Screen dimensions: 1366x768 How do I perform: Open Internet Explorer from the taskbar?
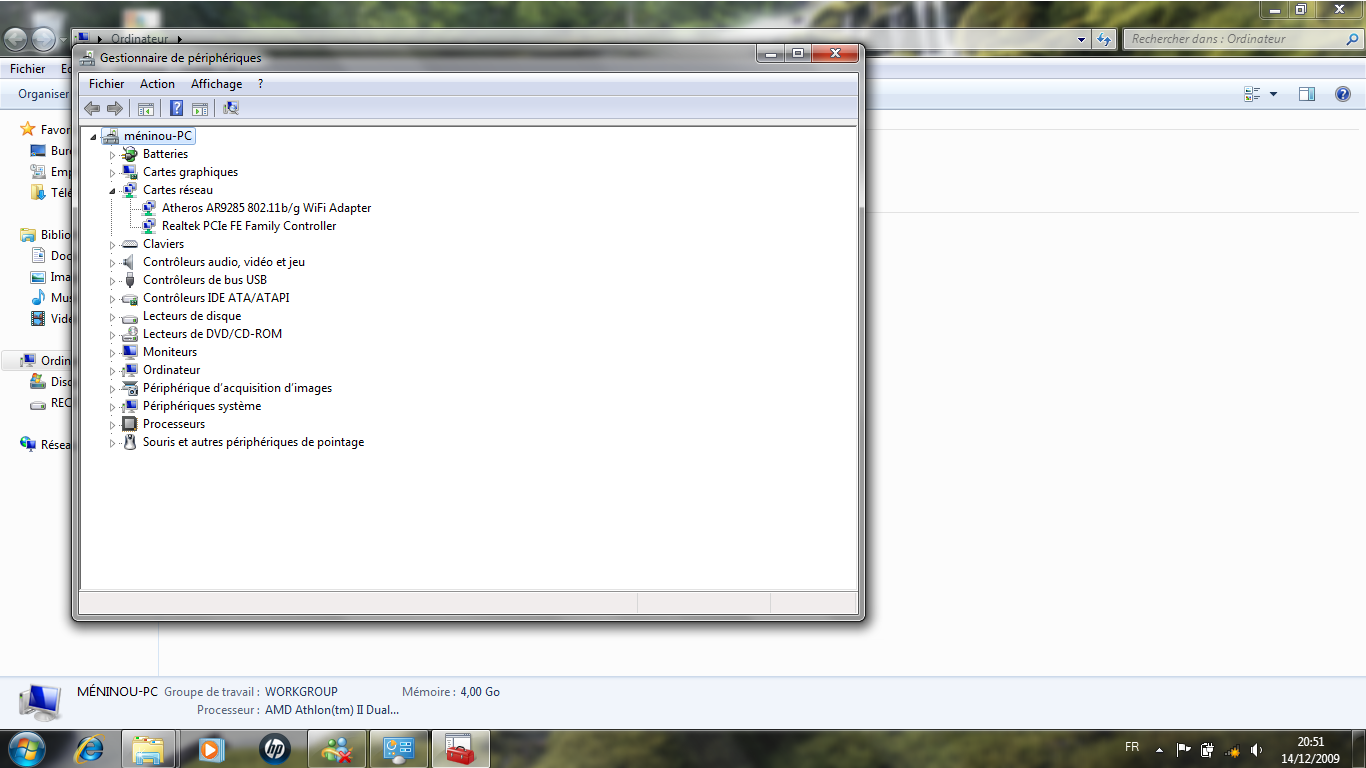[90, 748]
